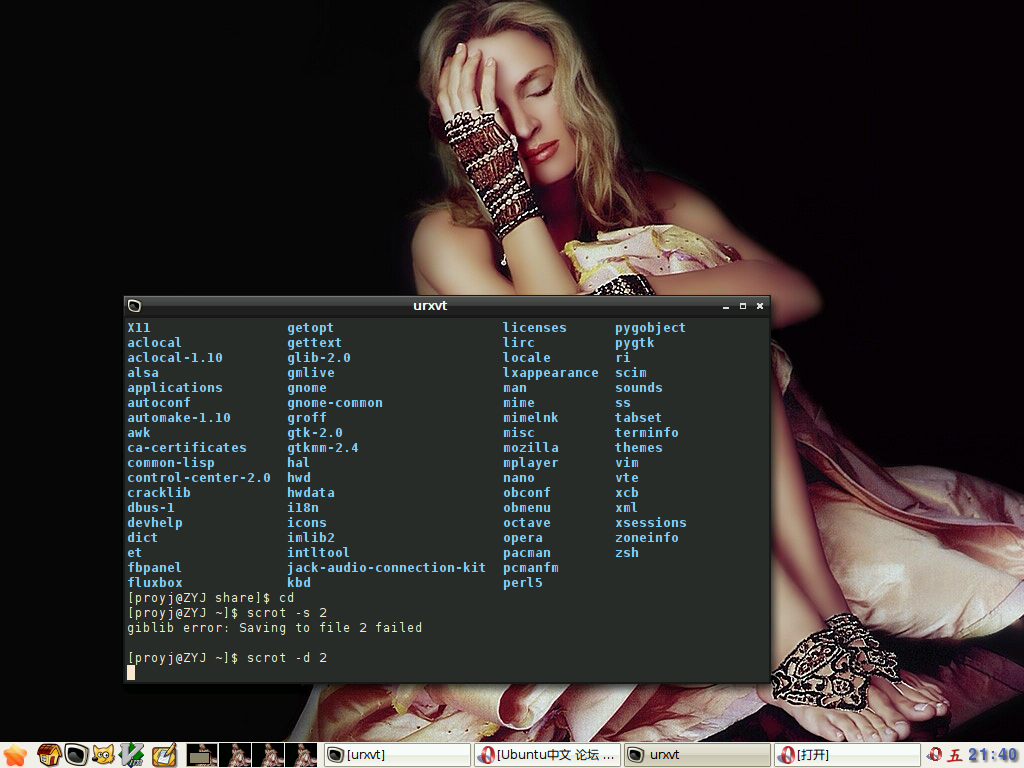This screenshot has height=768, width=1024.
Task: Maximize the urxvt window
Action: [x=743, y=306]
